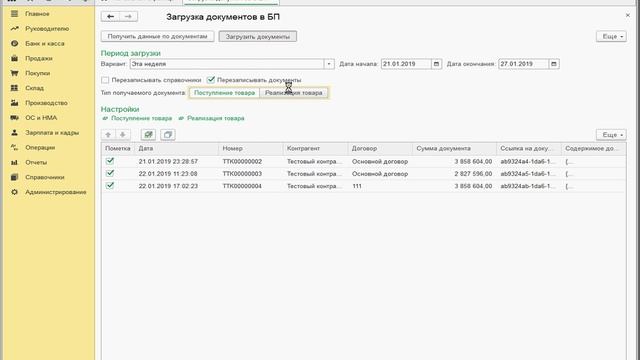Click Загрузить документы button
Image resolution: width=640 pixels, height=360 pixels.
pos(258,36)
